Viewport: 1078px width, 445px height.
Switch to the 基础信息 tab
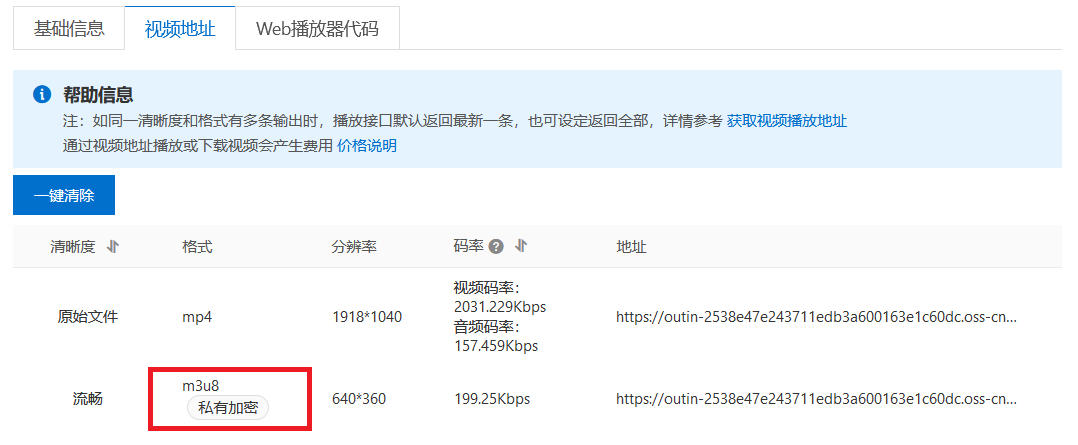click(69, 29)
